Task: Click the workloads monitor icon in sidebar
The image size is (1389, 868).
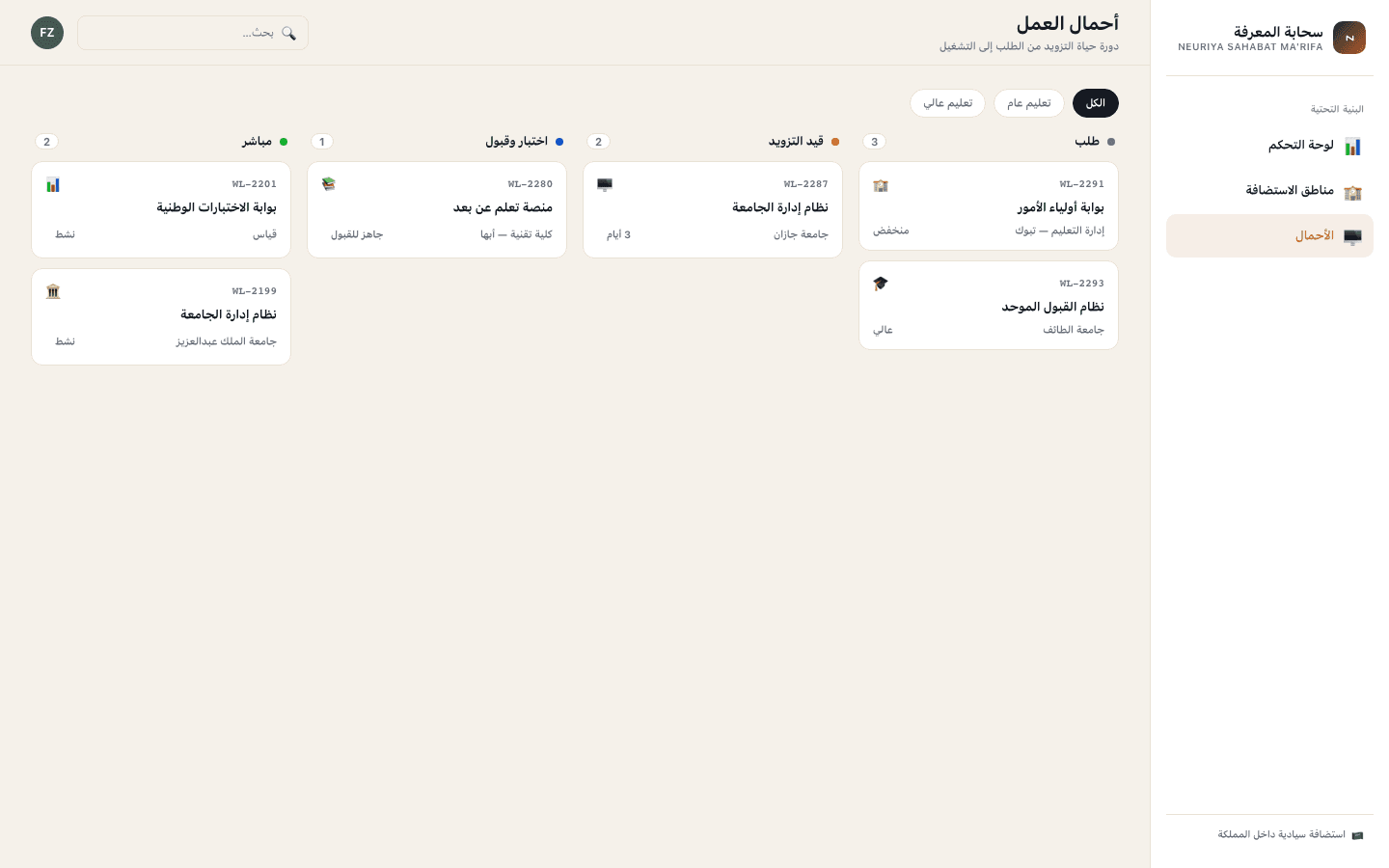Action: coord(1352,236)
